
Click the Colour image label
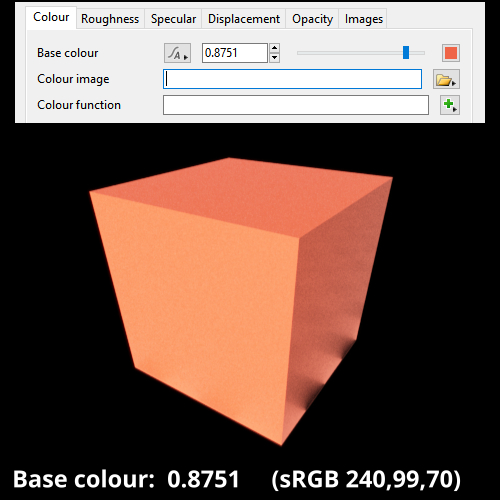pyautogui.click(x=73, y=79)
